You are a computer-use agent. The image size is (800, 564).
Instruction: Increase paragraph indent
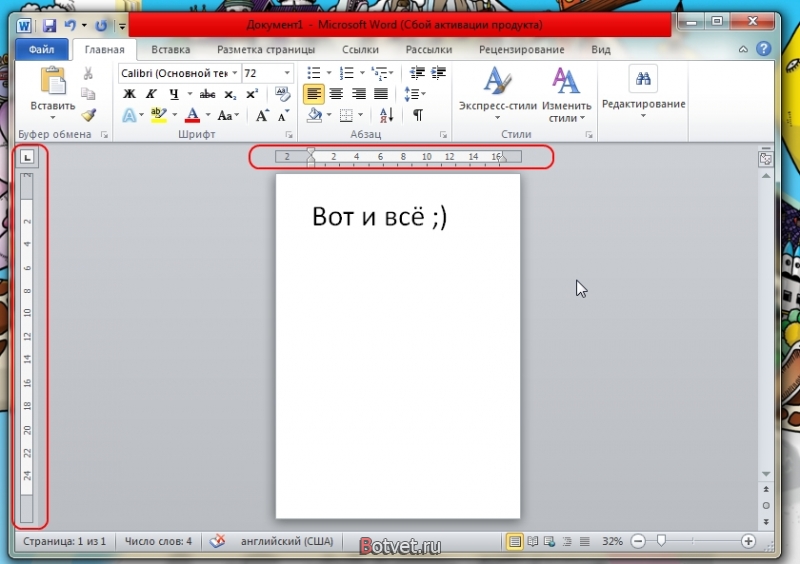[x=438, y=73]
